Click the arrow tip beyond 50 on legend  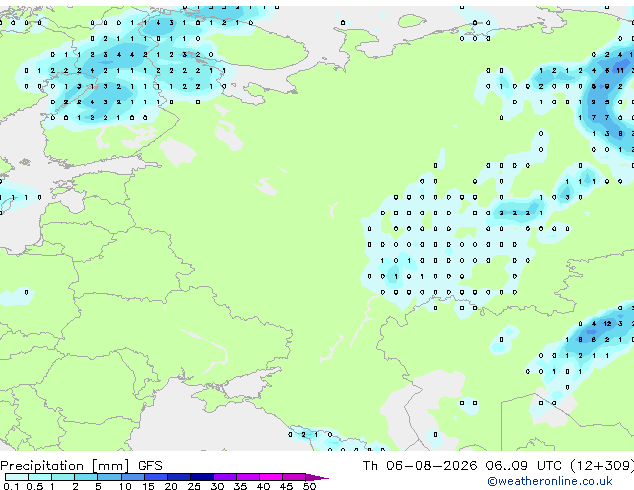pyautogui.click(x=317, y=478)
